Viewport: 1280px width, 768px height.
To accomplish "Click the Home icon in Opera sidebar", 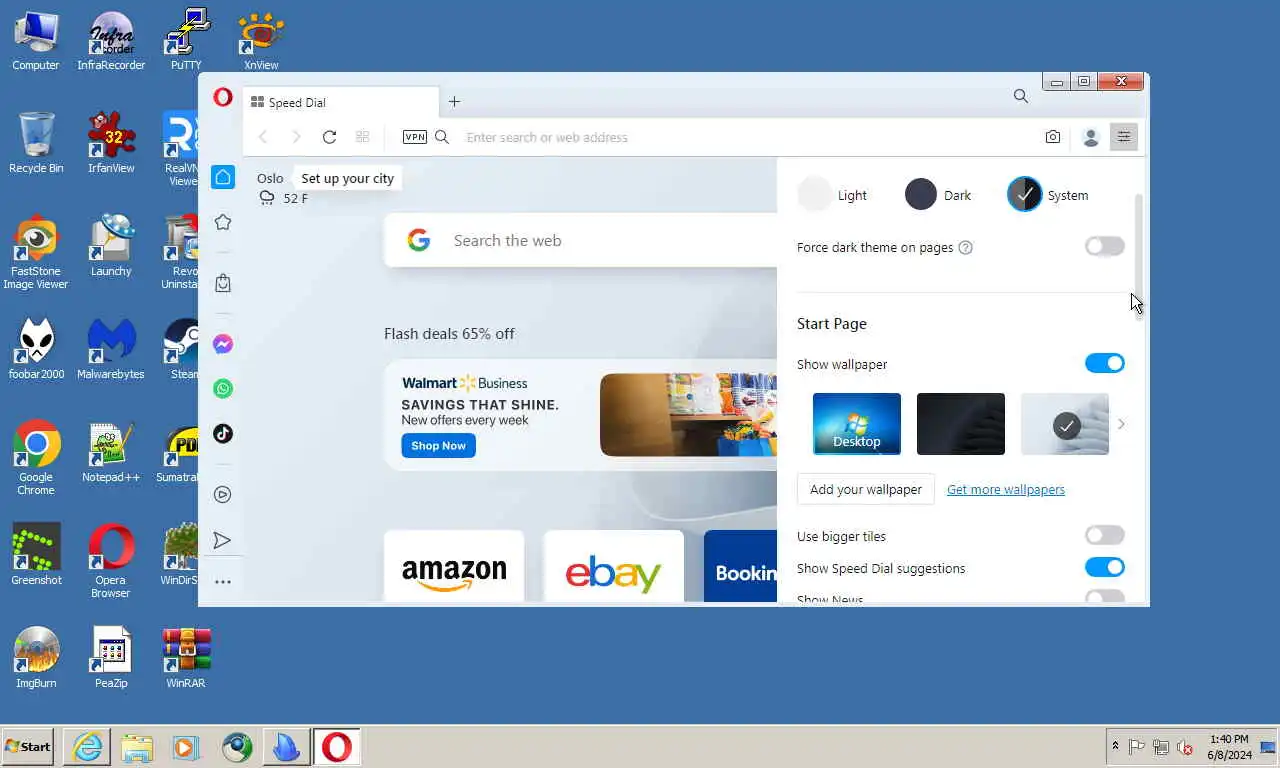I will [x=223, y=177].
